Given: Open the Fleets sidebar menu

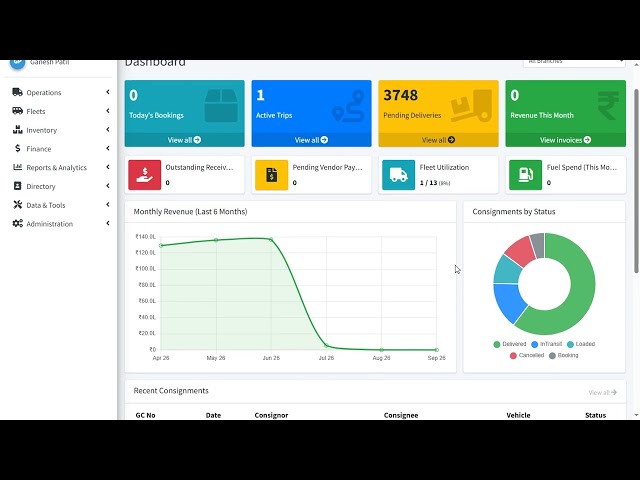Looking at the screenshot, I should tap(61, 111).
